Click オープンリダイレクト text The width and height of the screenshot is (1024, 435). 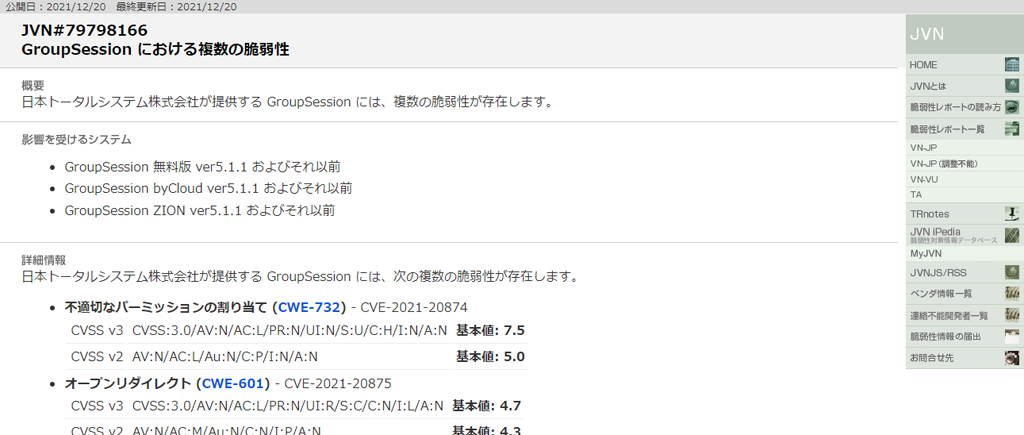[x=128, y=383]
